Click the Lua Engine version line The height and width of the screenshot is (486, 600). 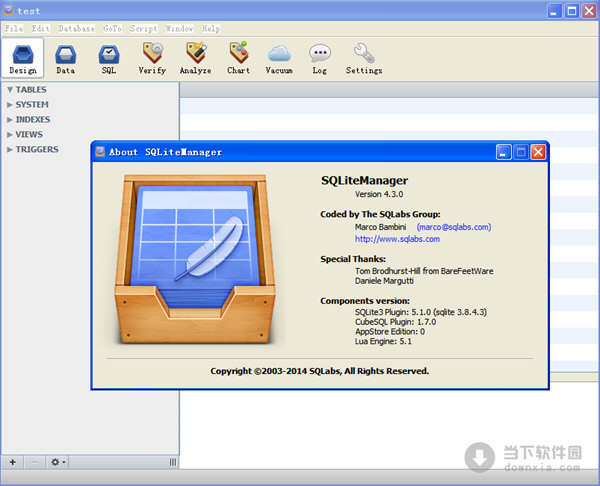point(383,341)
